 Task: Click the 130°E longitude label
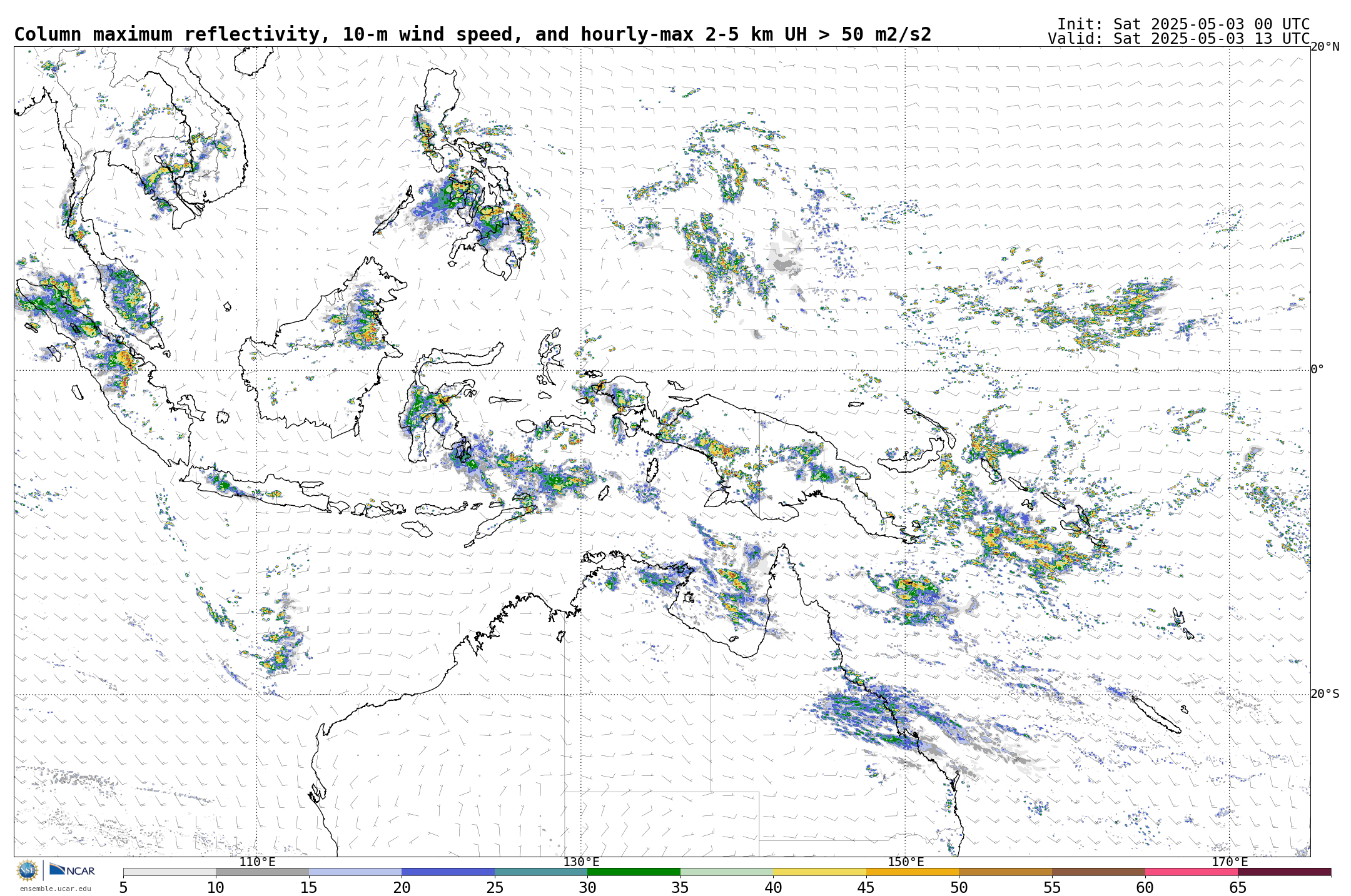[x=581, y=862]
